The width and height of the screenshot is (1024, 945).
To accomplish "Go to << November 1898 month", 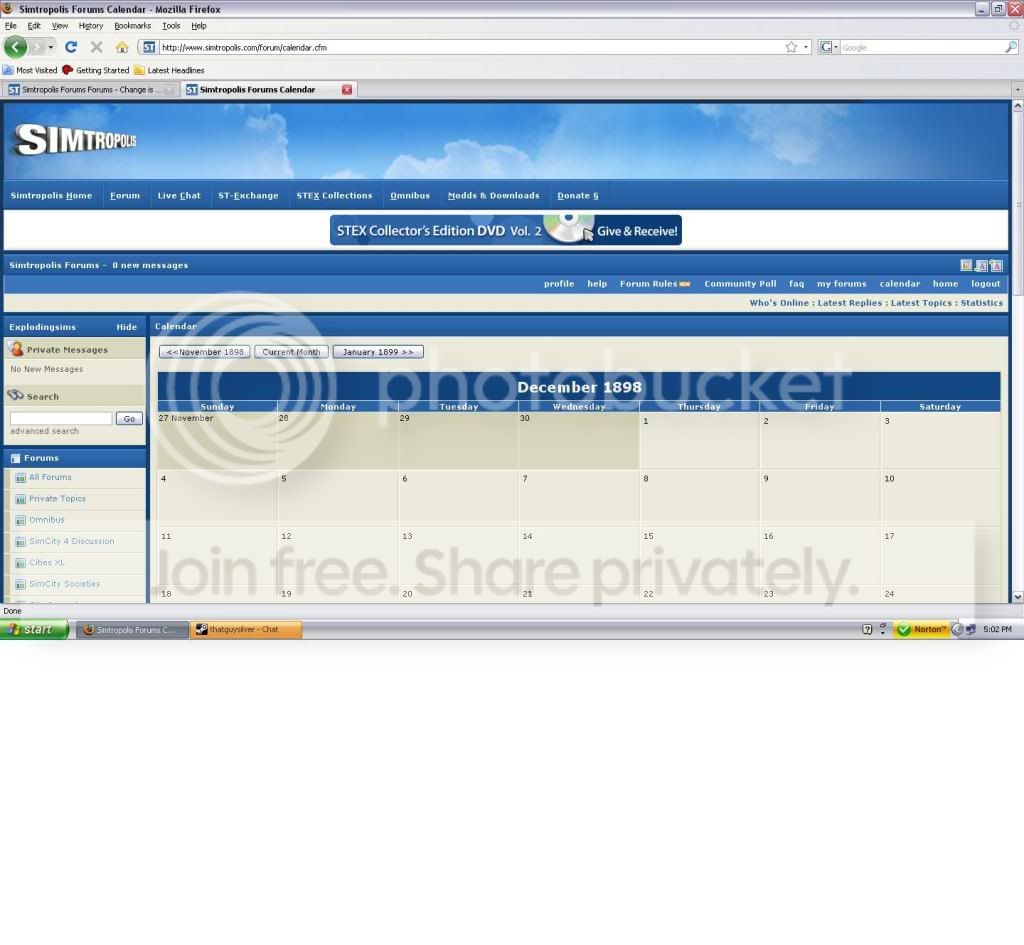I will pyautogui.click(x=204, y=352).
